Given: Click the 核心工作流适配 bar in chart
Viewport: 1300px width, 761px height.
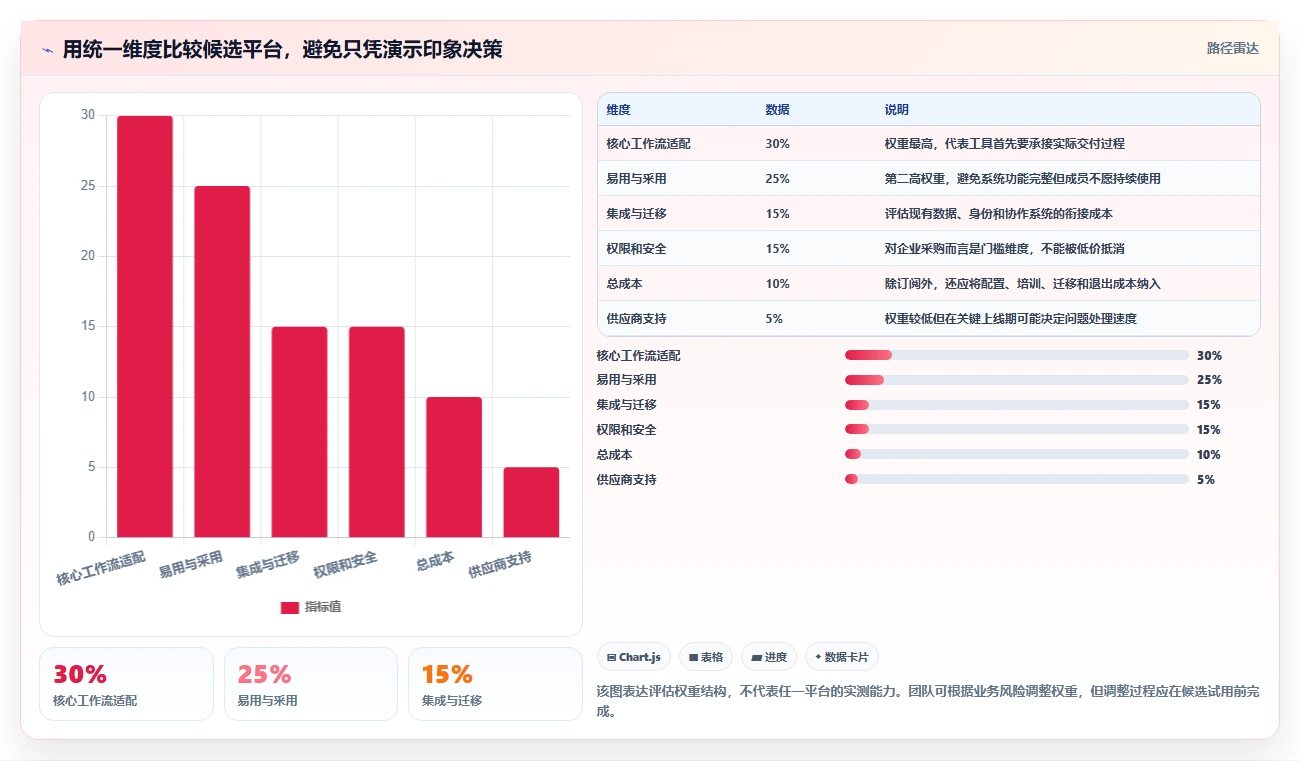Looking at the screenshot, I should click(145, 326).
